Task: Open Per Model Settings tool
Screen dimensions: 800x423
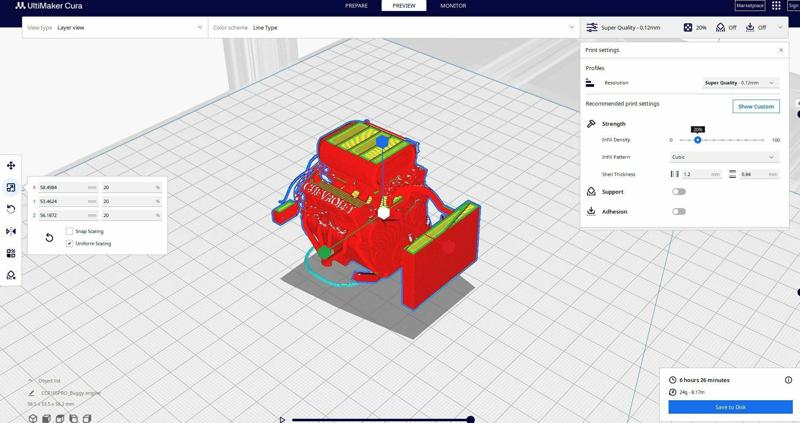Action: pos(11,253)
